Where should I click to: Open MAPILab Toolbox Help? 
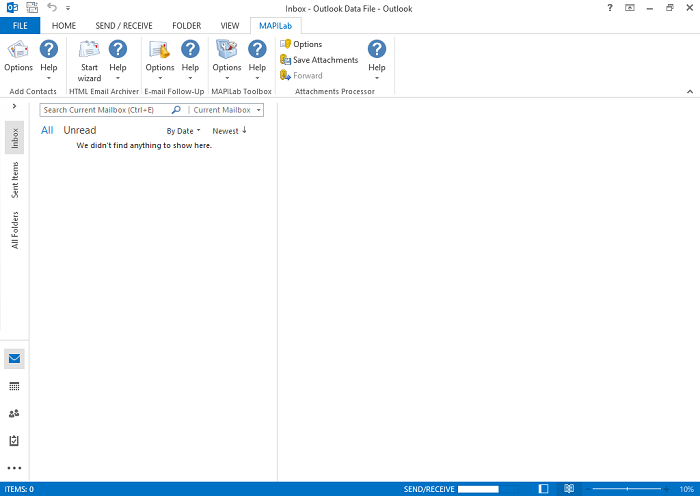click(x=257, y=60)
